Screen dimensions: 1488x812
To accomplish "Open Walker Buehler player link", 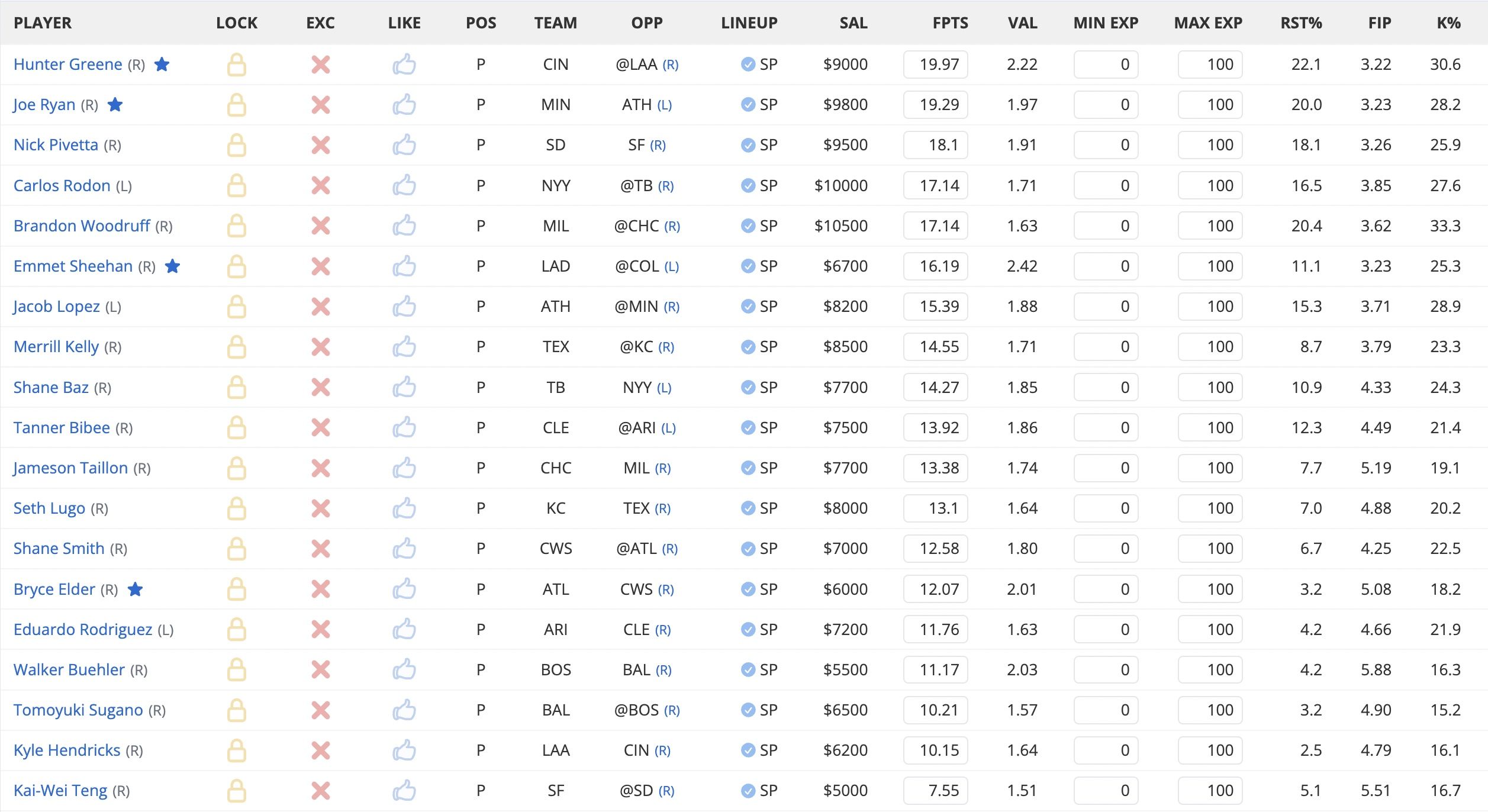I will 70,670.
